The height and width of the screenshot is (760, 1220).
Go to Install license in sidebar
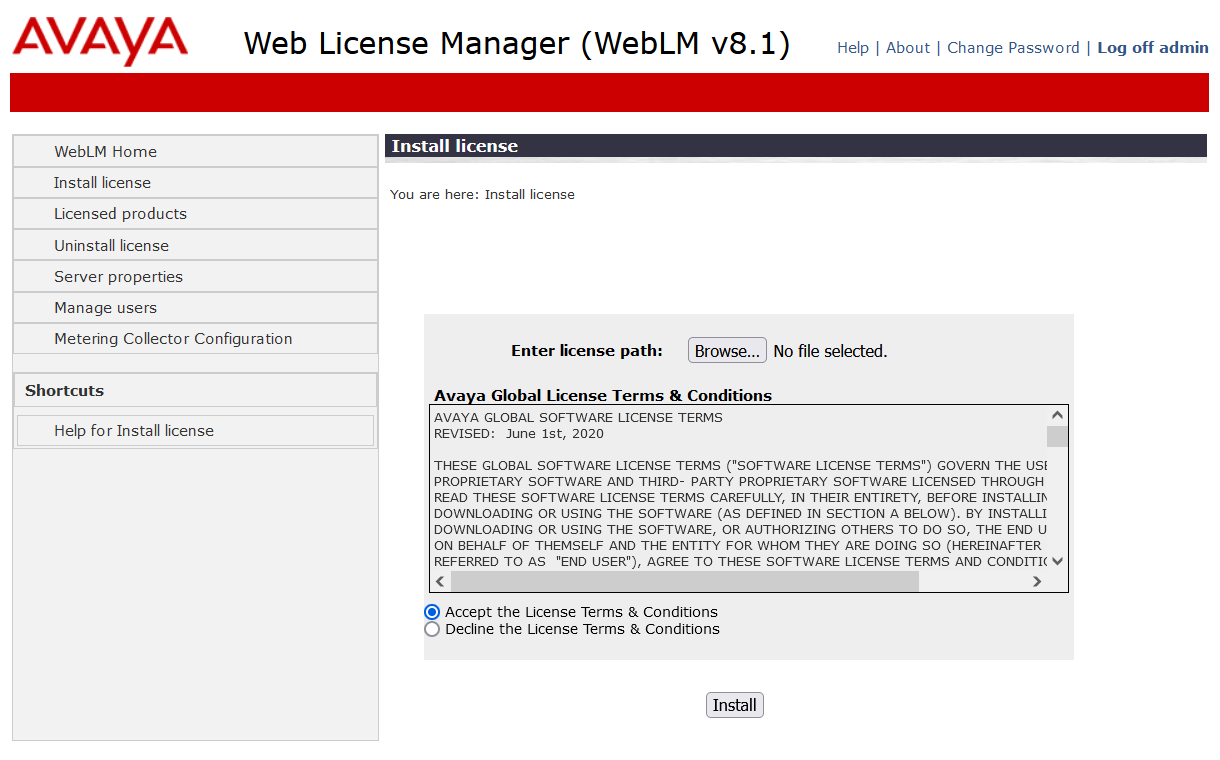[195, 183]
